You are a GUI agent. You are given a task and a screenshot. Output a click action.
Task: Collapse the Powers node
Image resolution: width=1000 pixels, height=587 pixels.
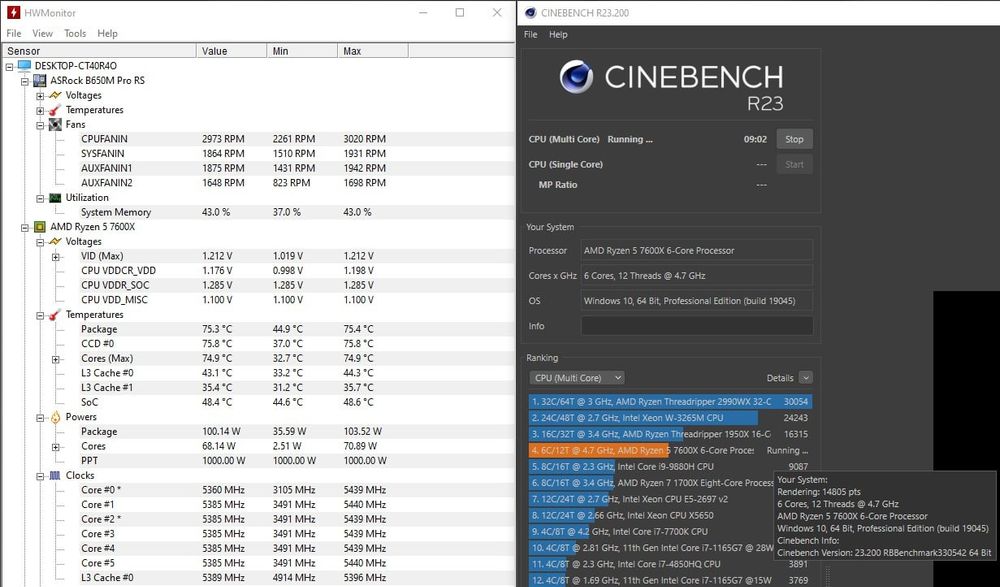pos(40,418)
